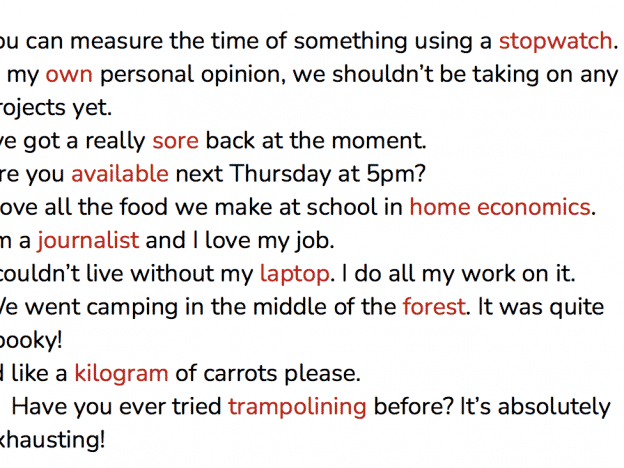Click the word measure in first line
This screenshot has height=468, width=624.
point(116,41)
